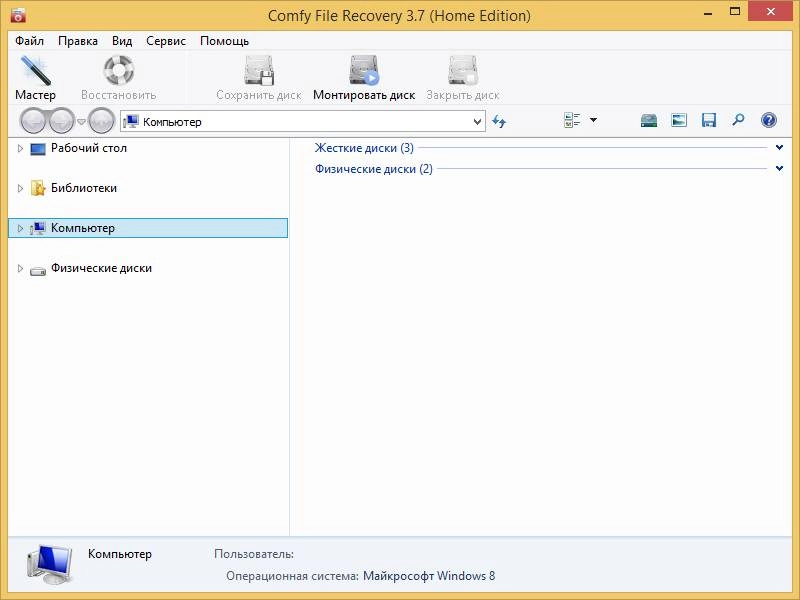Click the Библиотеки folder icon
The height and width of the screenshot is (600, 800).
38,188
